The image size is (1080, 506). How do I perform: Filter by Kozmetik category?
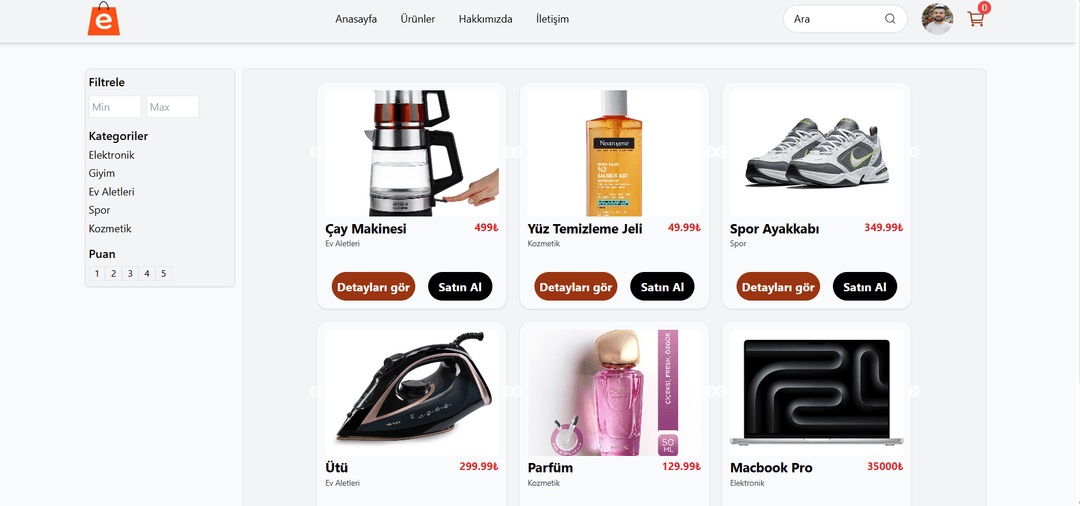click(110, 229)
